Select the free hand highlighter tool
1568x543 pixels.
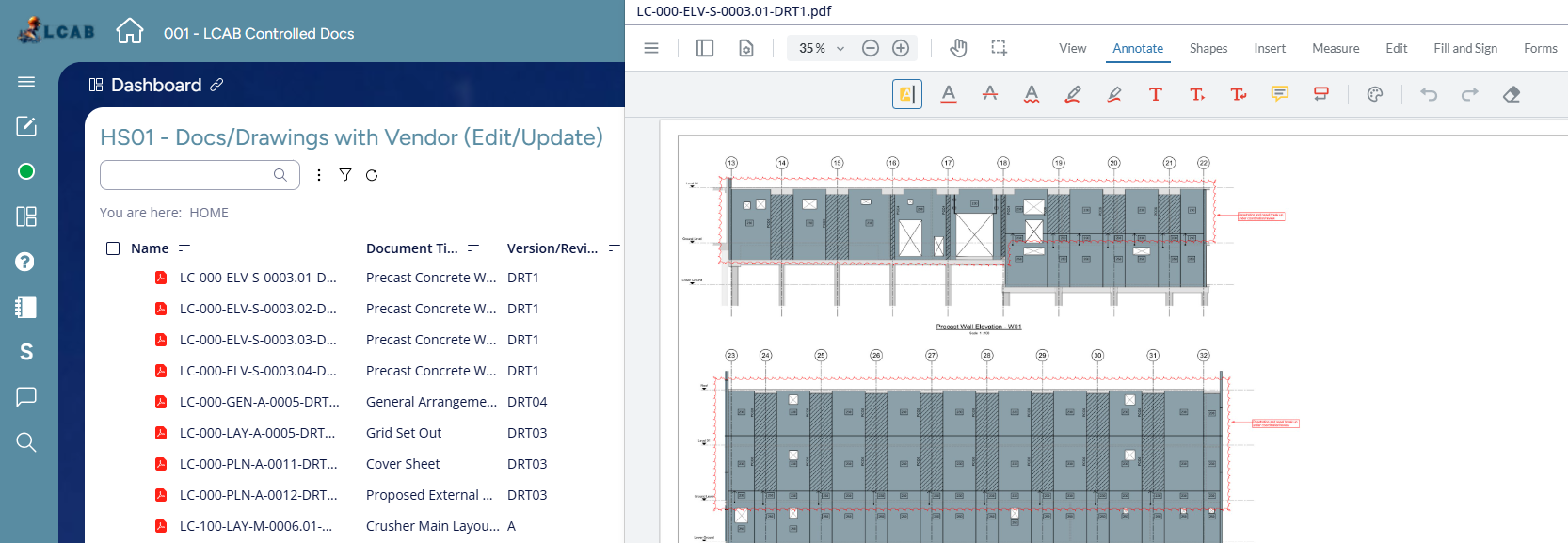tap(1114, 94)
